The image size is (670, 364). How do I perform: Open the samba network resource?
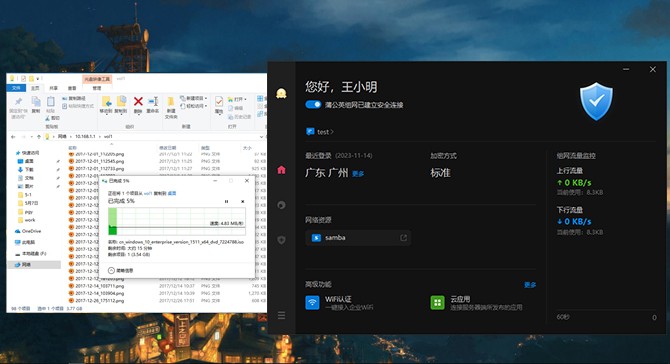pyautogui.click(x=358, y=238)
